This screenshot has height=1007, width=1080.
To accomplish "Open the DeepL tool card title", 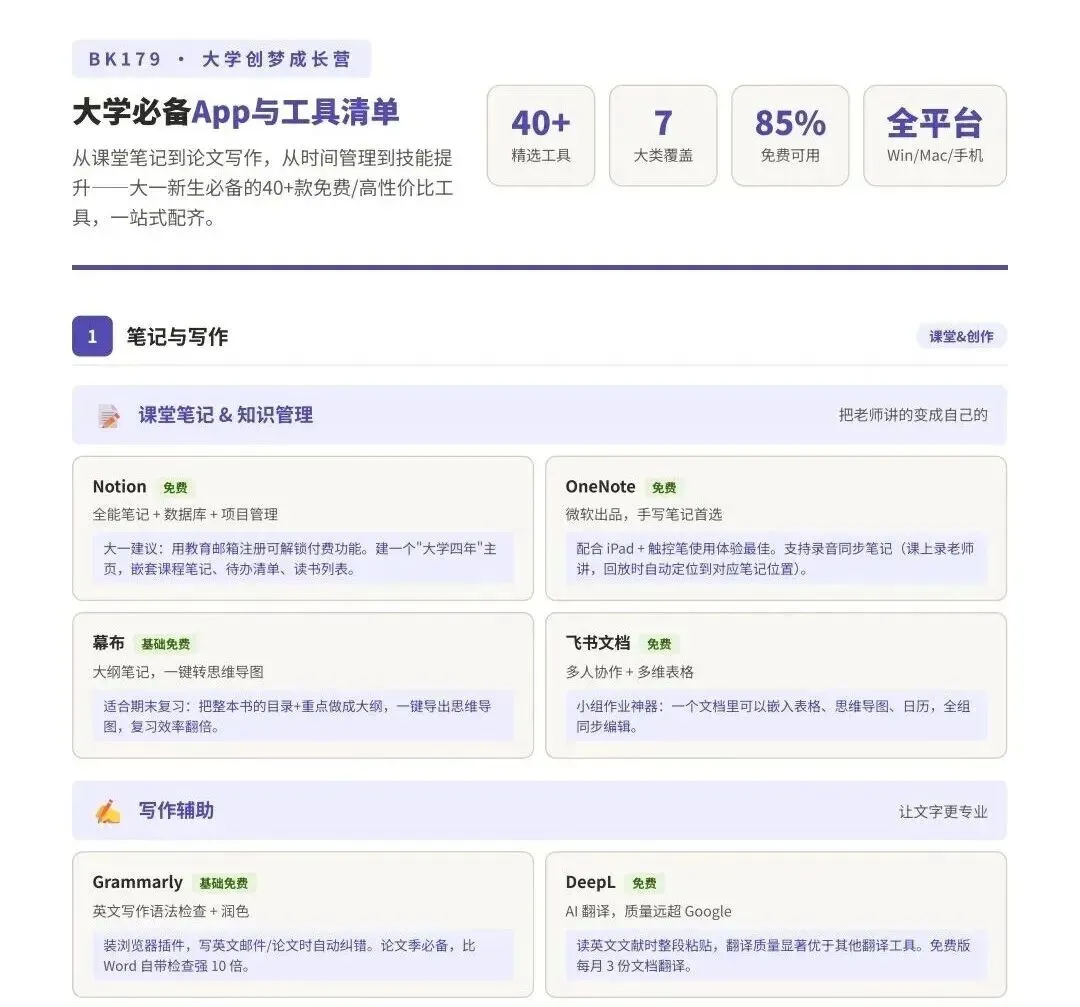I will tap(590, 882).
